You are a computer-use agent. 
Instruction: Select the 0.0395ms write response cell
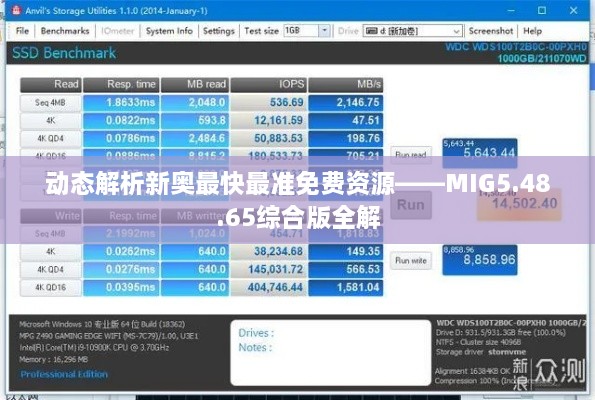(x=121, y=287)
